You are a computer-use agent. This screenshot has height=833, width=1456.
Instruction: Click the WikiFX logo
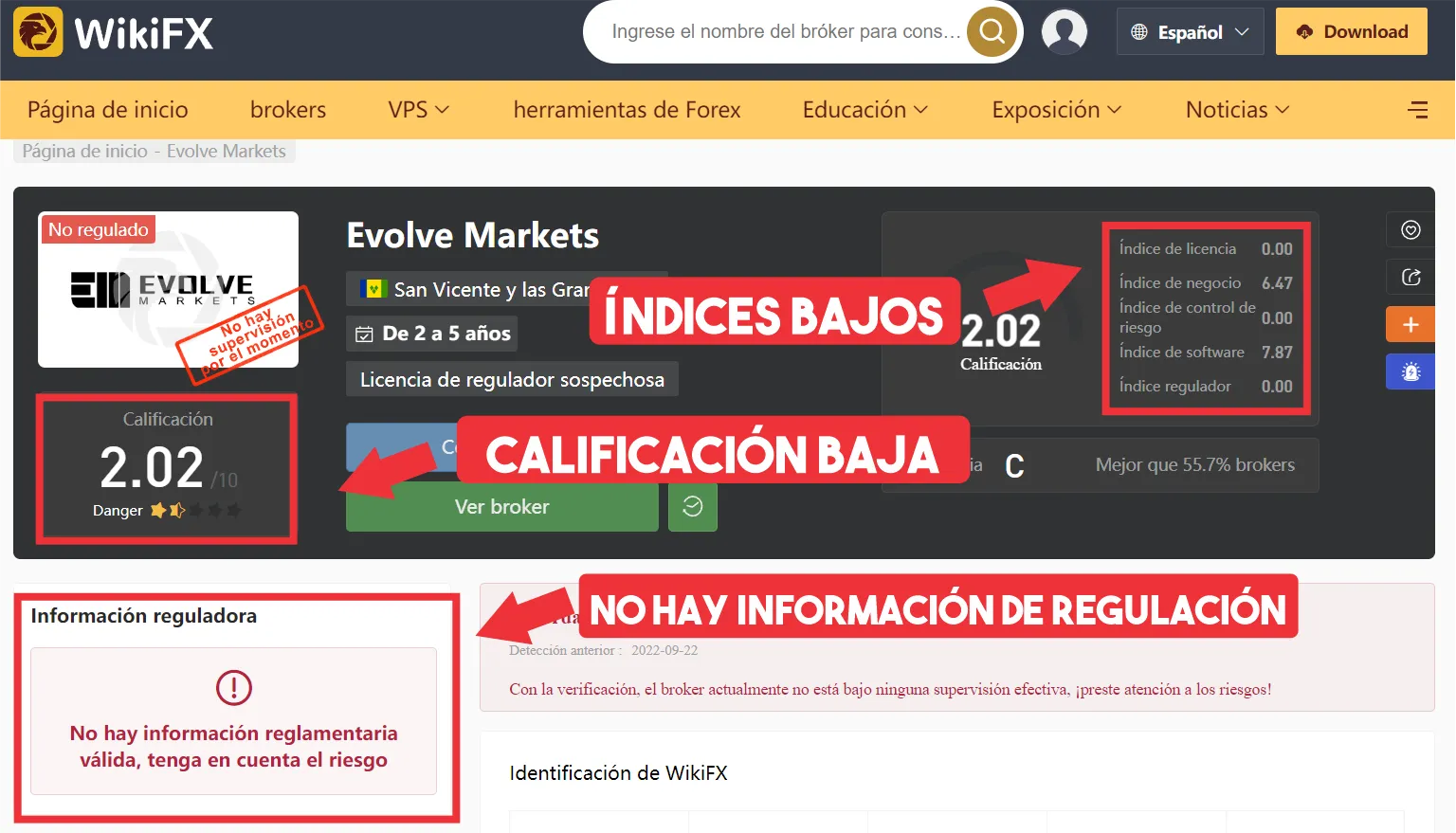coord(114,32)
